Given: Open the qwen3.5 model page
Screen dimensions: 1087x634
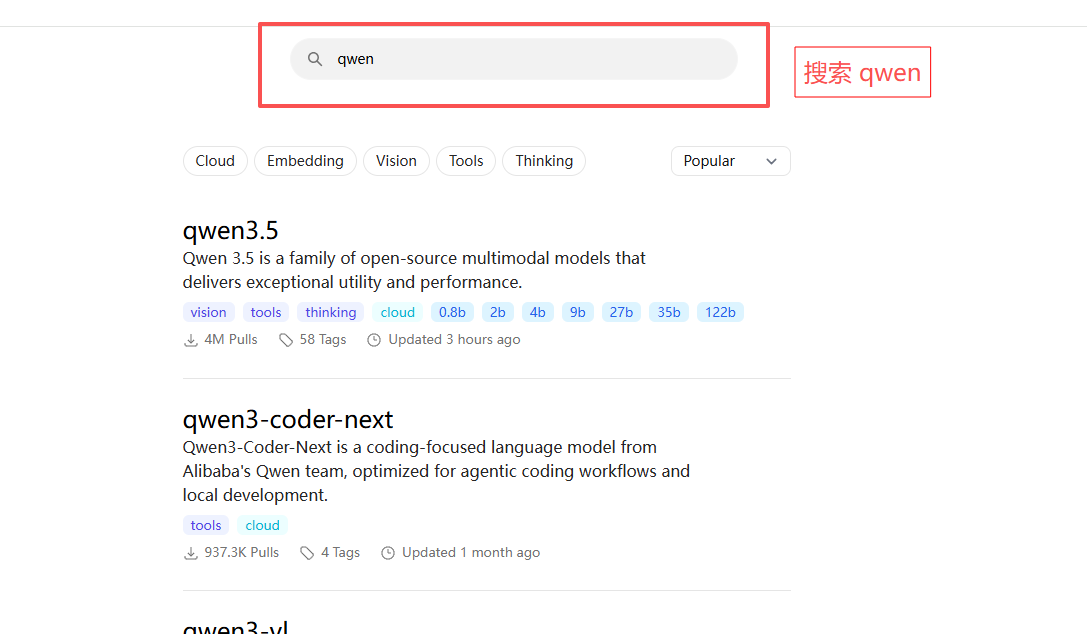Looking at the screenshot, I should pos(230,230).
